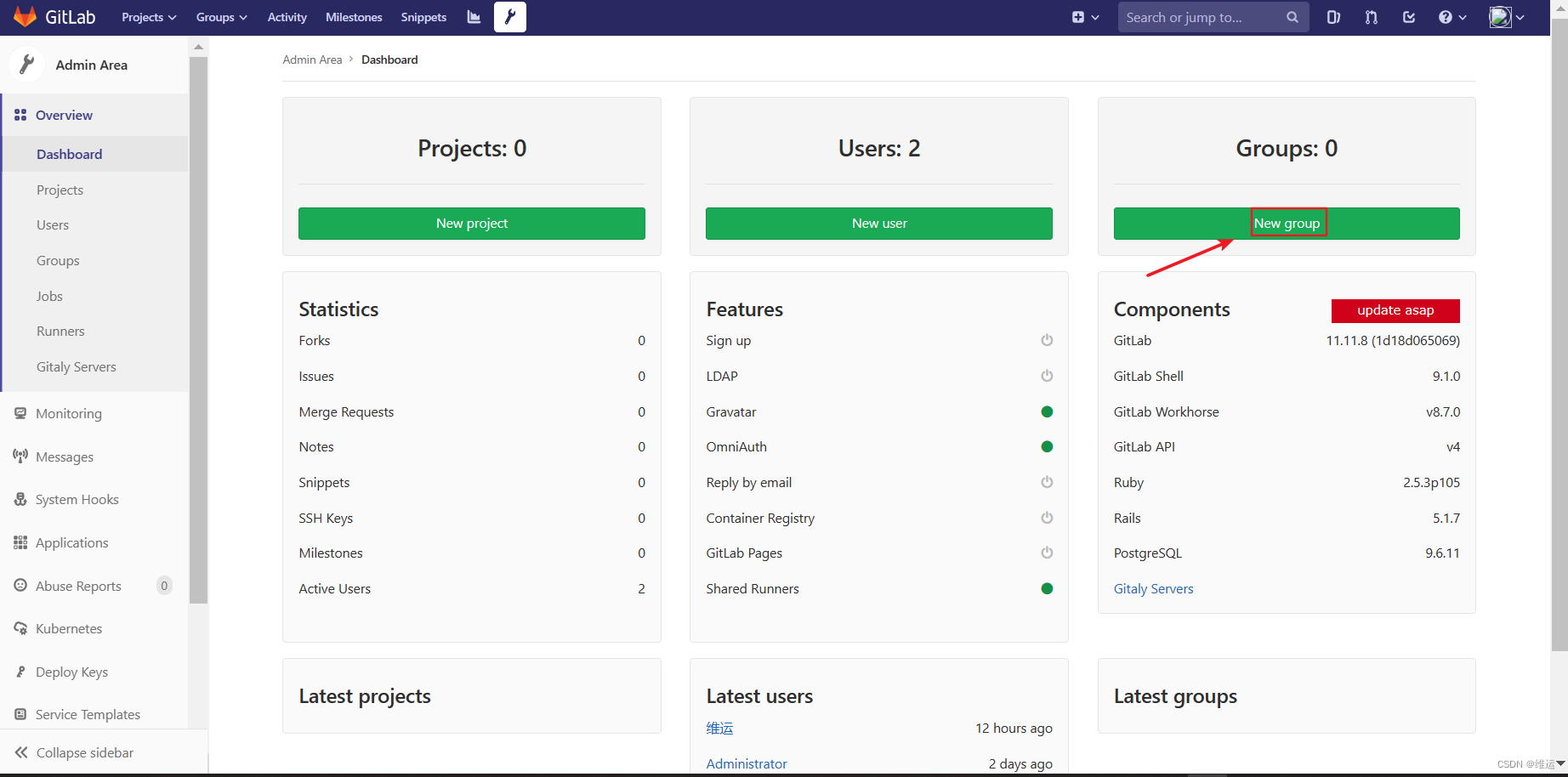Open the user avatar dropdown
The image size is (1568, 777).
(x=1507, y=17)
